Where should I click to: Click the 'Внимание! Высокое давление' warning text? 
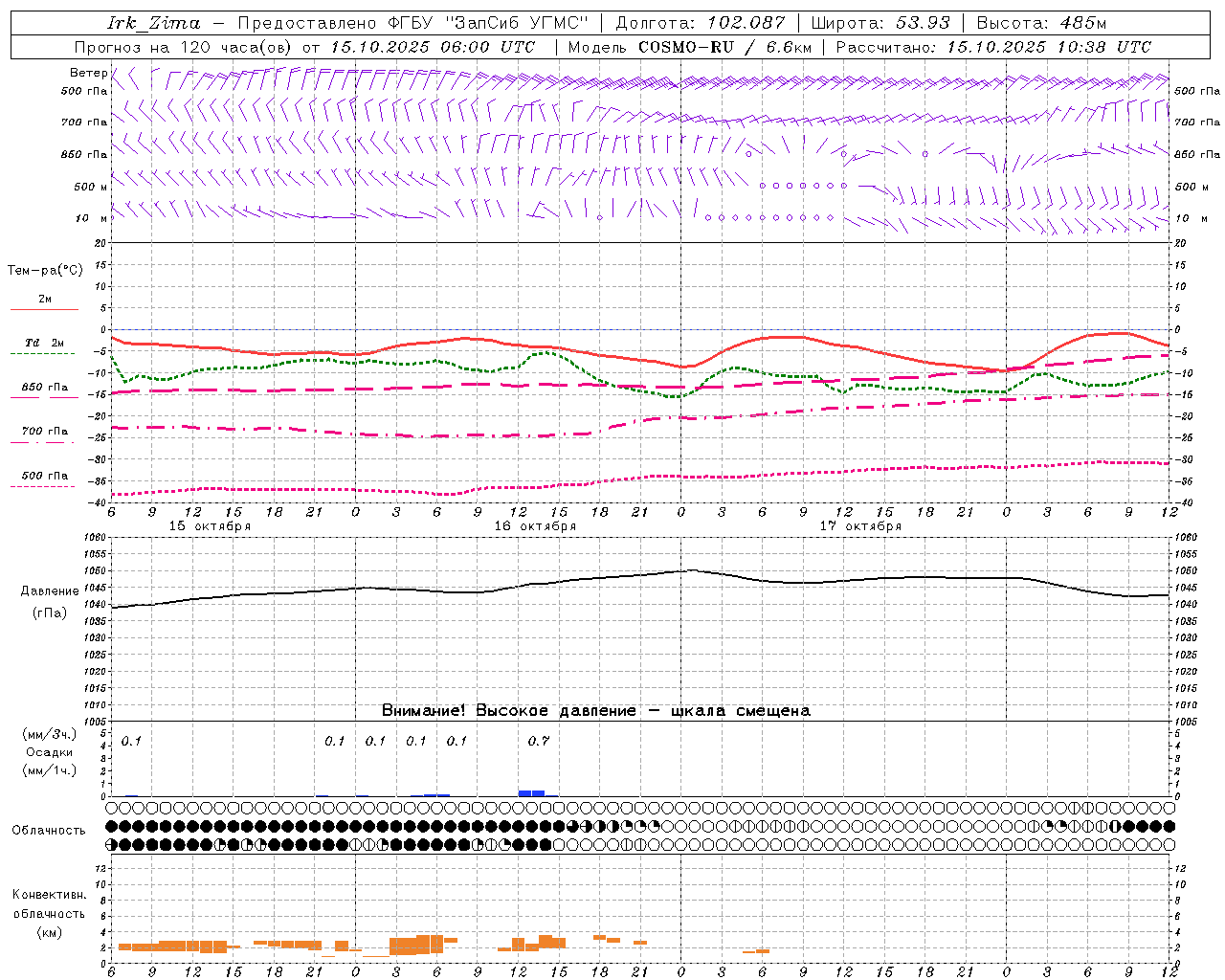509,711
